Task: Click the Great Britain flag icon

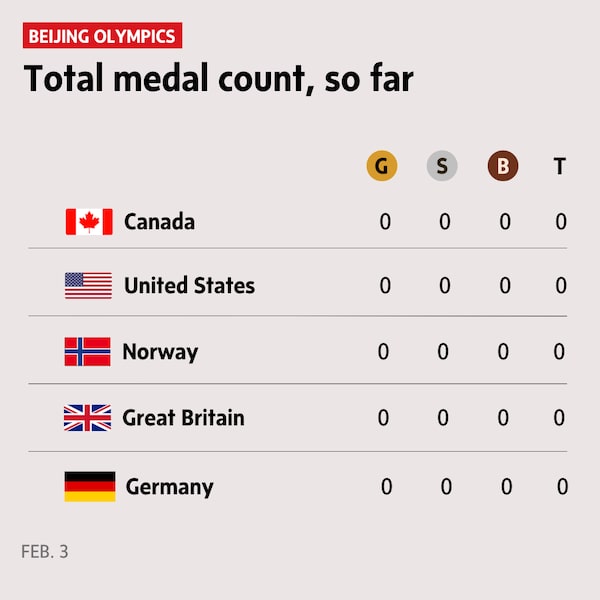Action: click(x=88, y=418)
